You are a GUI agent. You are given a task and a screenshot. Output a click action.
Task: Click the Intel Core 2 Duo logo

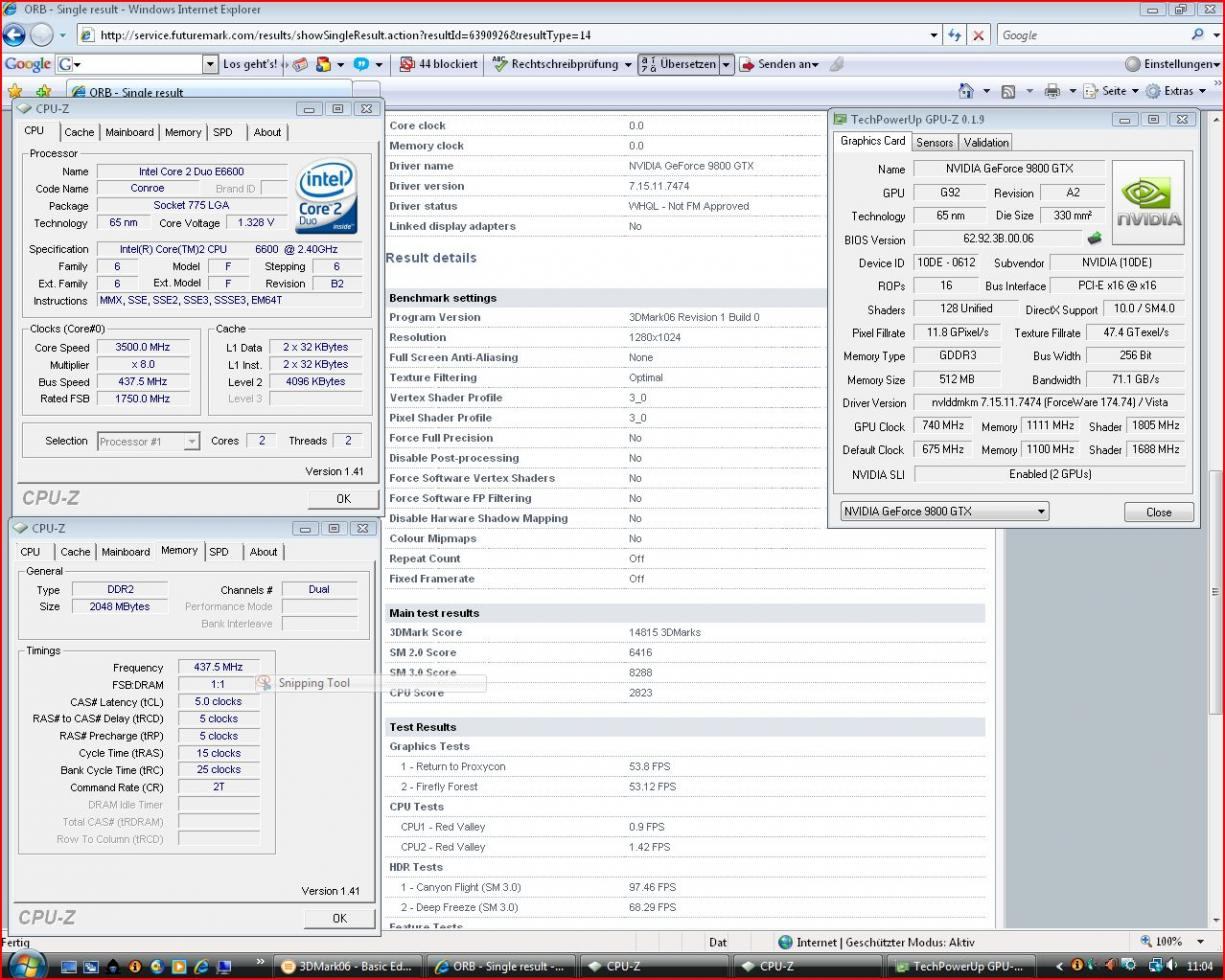325,196
